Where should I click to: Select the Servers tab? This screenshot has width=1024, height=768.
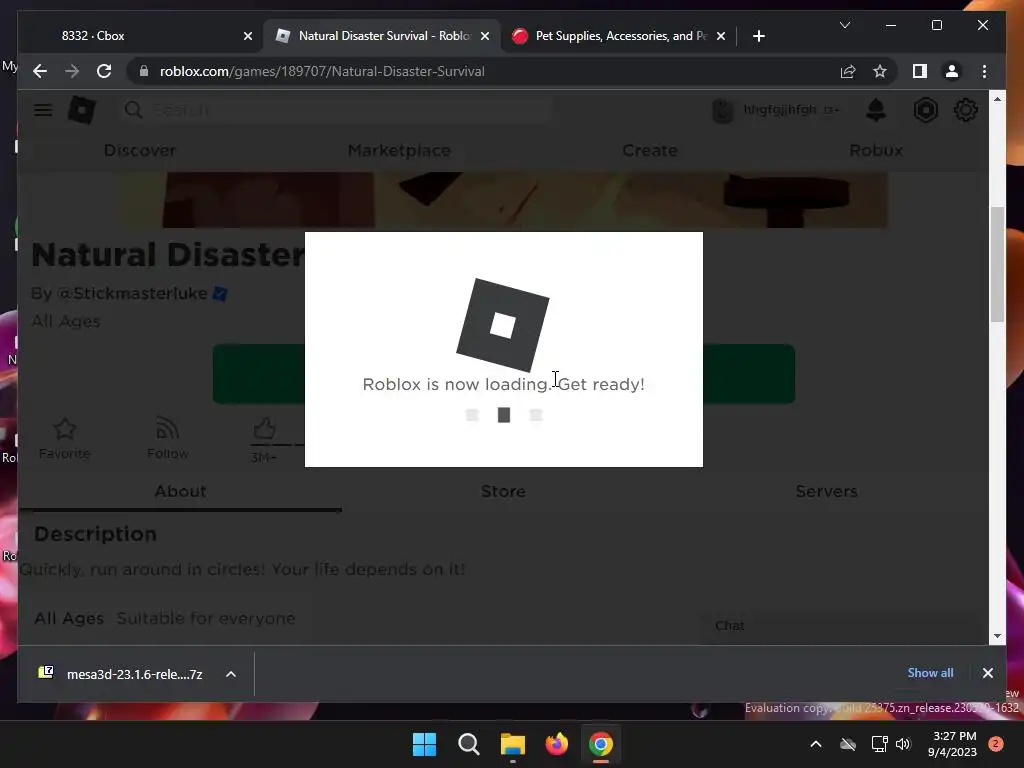[x=826, y=491]
